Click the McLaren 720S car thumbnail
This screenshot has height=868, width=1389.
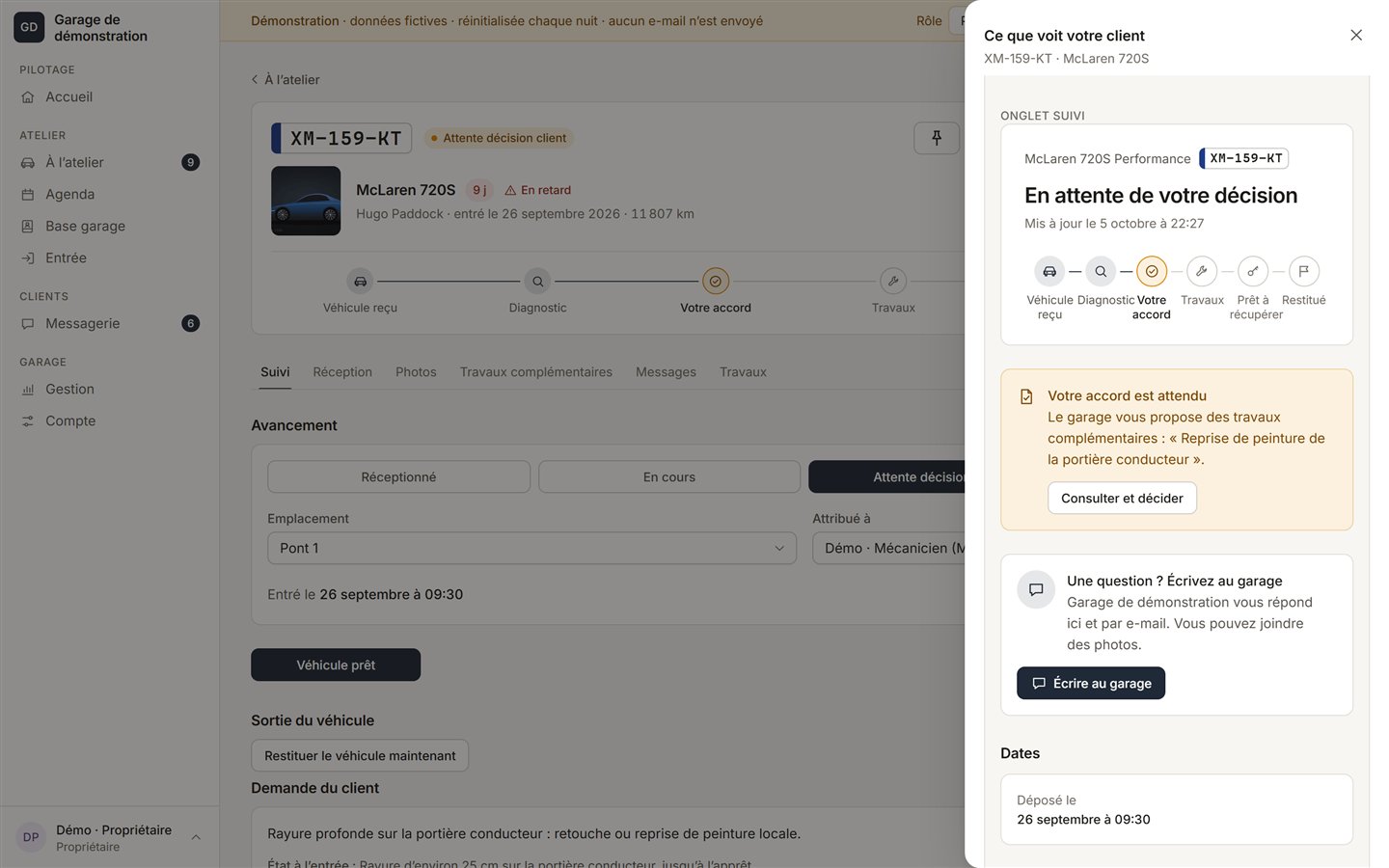coord(306,201)
